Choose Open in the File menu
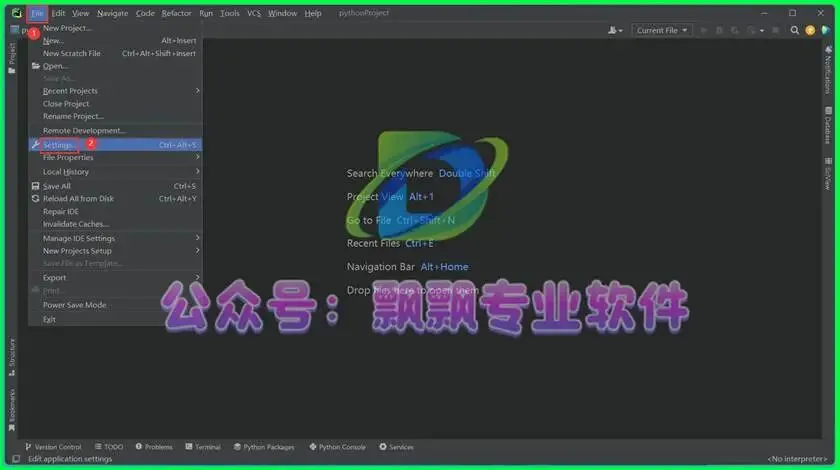The width and height of the screenshot is (840, 470). [115, 66]
